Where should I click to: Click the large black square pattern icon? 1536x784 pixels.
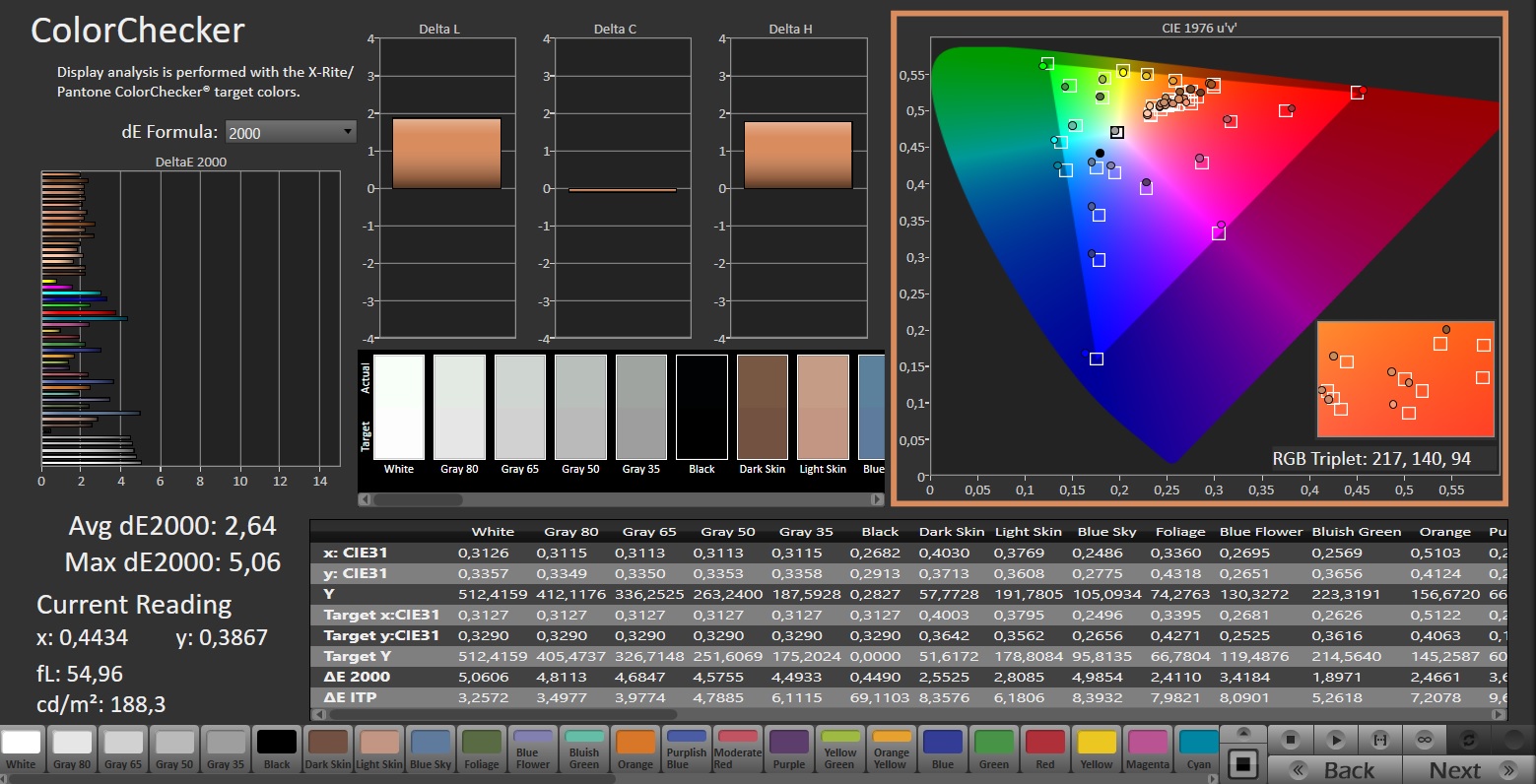[x=1243, y=763]
